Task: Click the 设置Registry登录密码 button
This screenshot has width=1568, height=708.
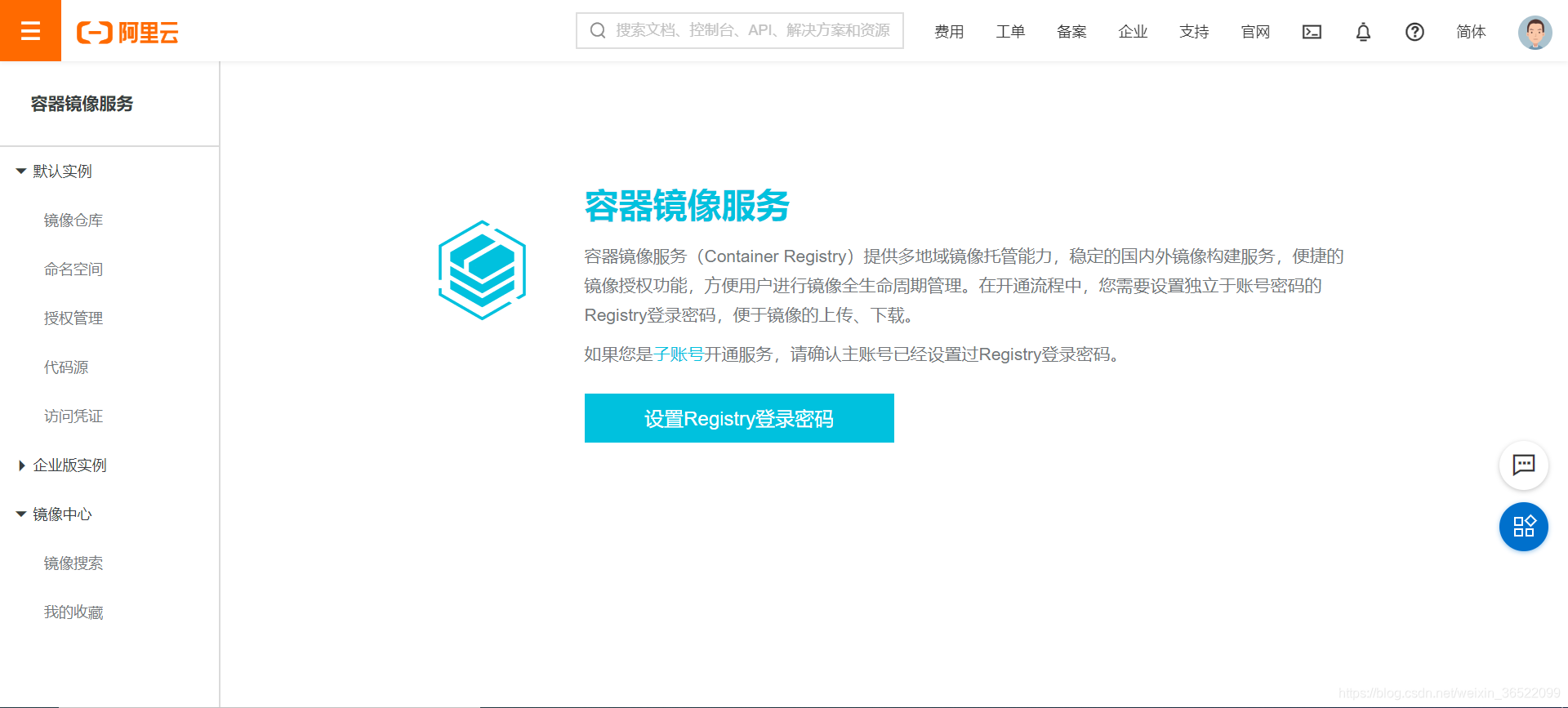Action: point(739,418)
